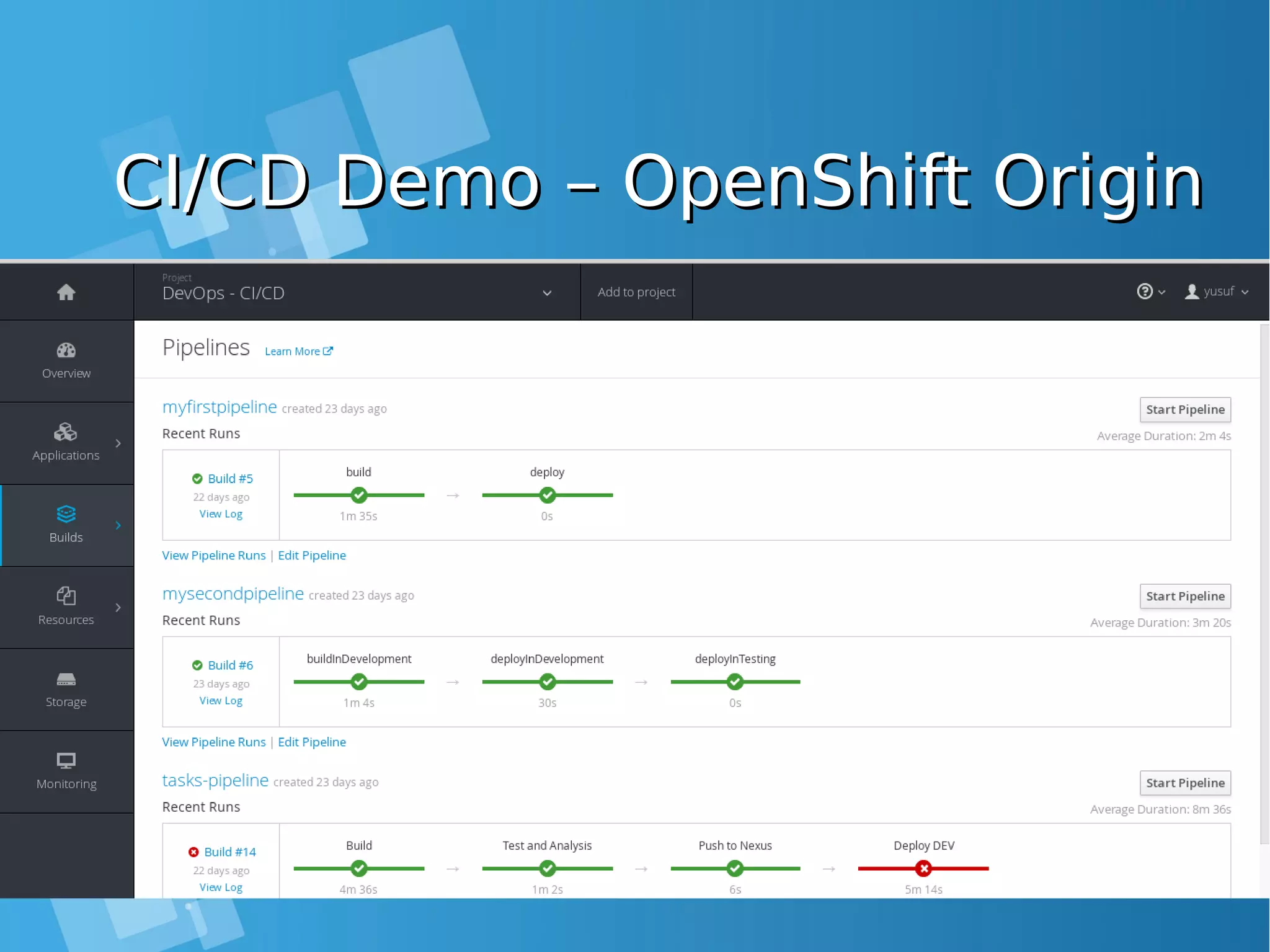Click the Build #6 success status icon

pyautogui.click(x=197, y=665)
